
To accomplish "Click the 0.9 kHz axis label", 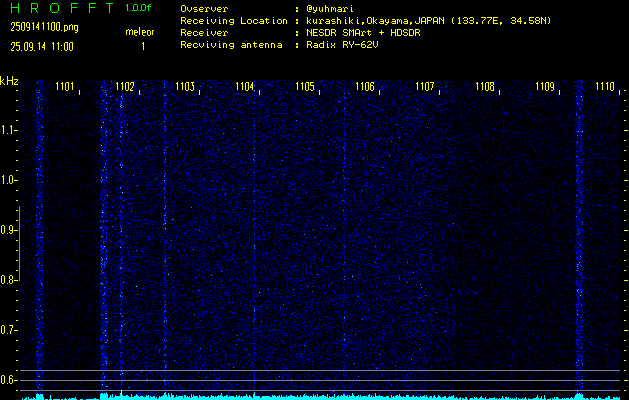I will click(x=7, y=230).
